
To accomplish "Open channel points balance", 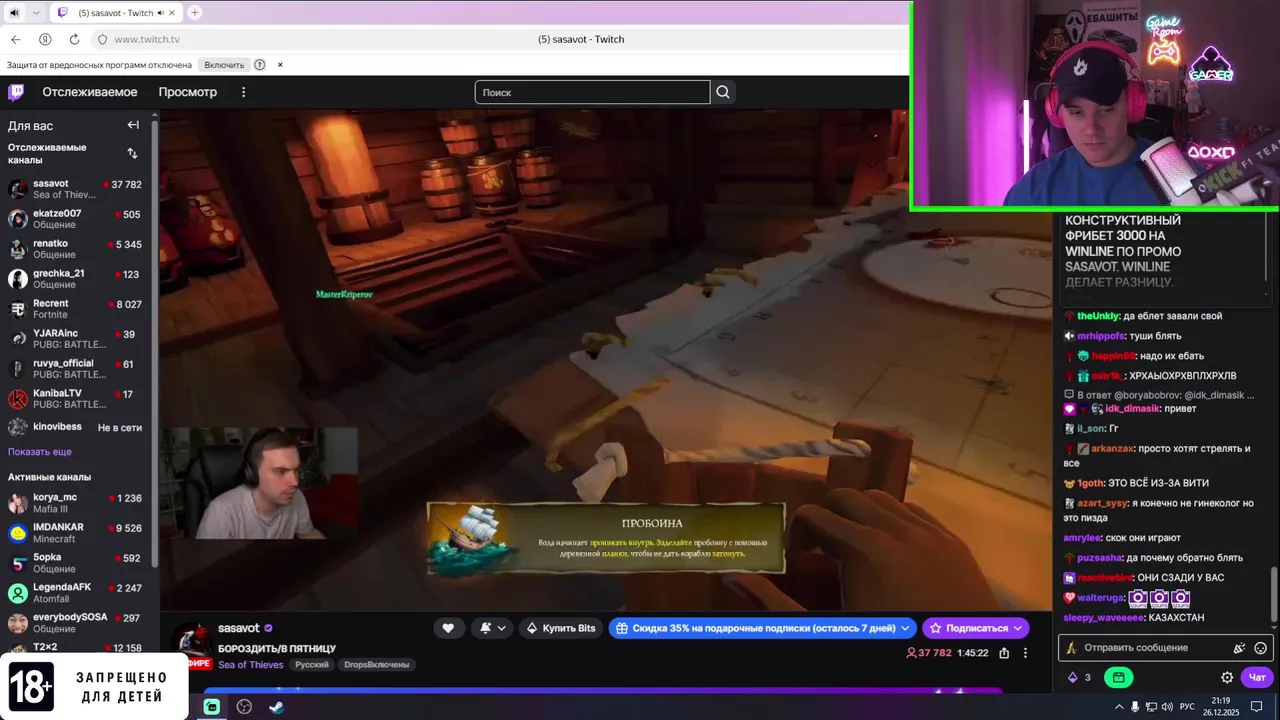I will pos(1079,677).
